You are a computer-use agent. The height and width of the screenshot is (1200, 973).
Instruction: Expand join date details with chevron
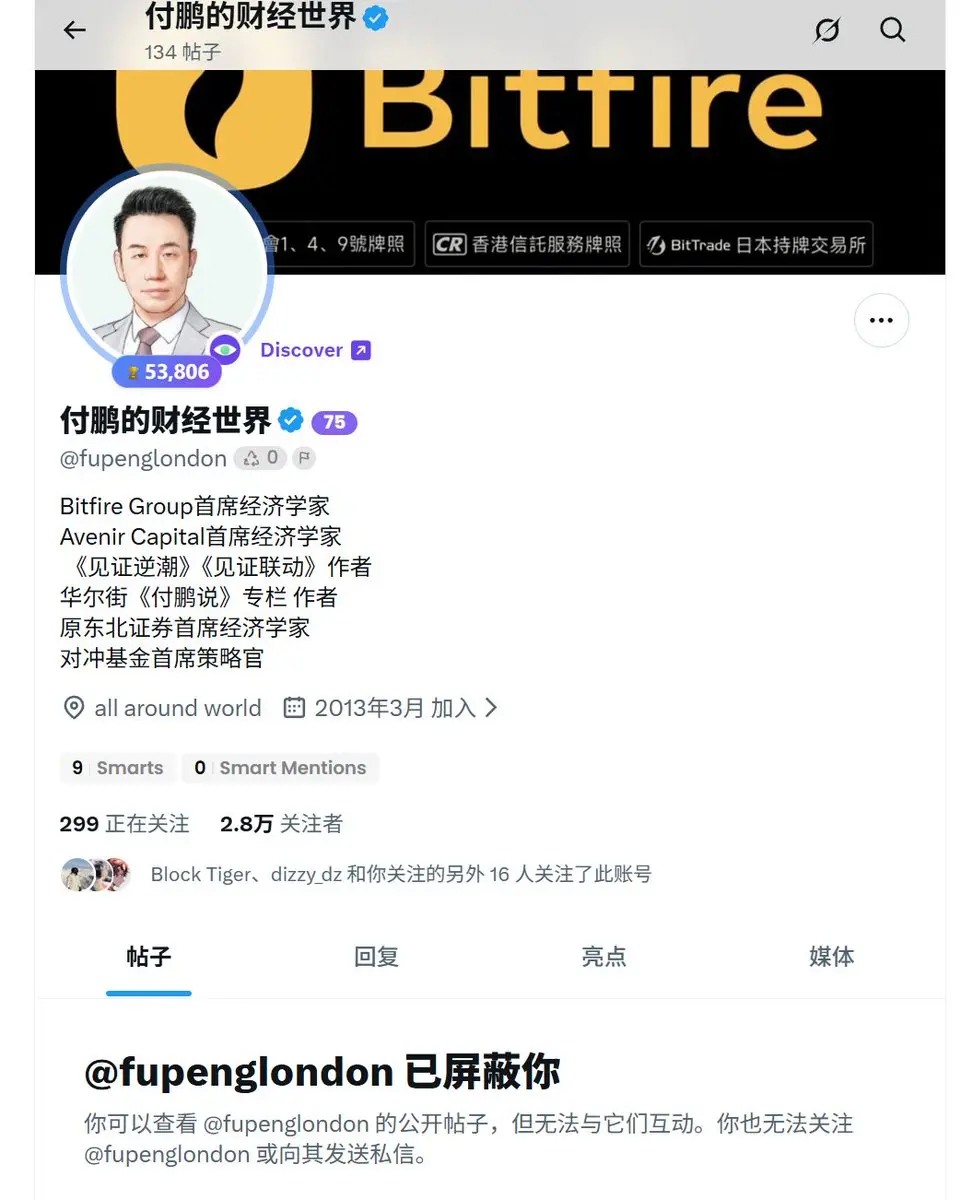coord(490,708)
